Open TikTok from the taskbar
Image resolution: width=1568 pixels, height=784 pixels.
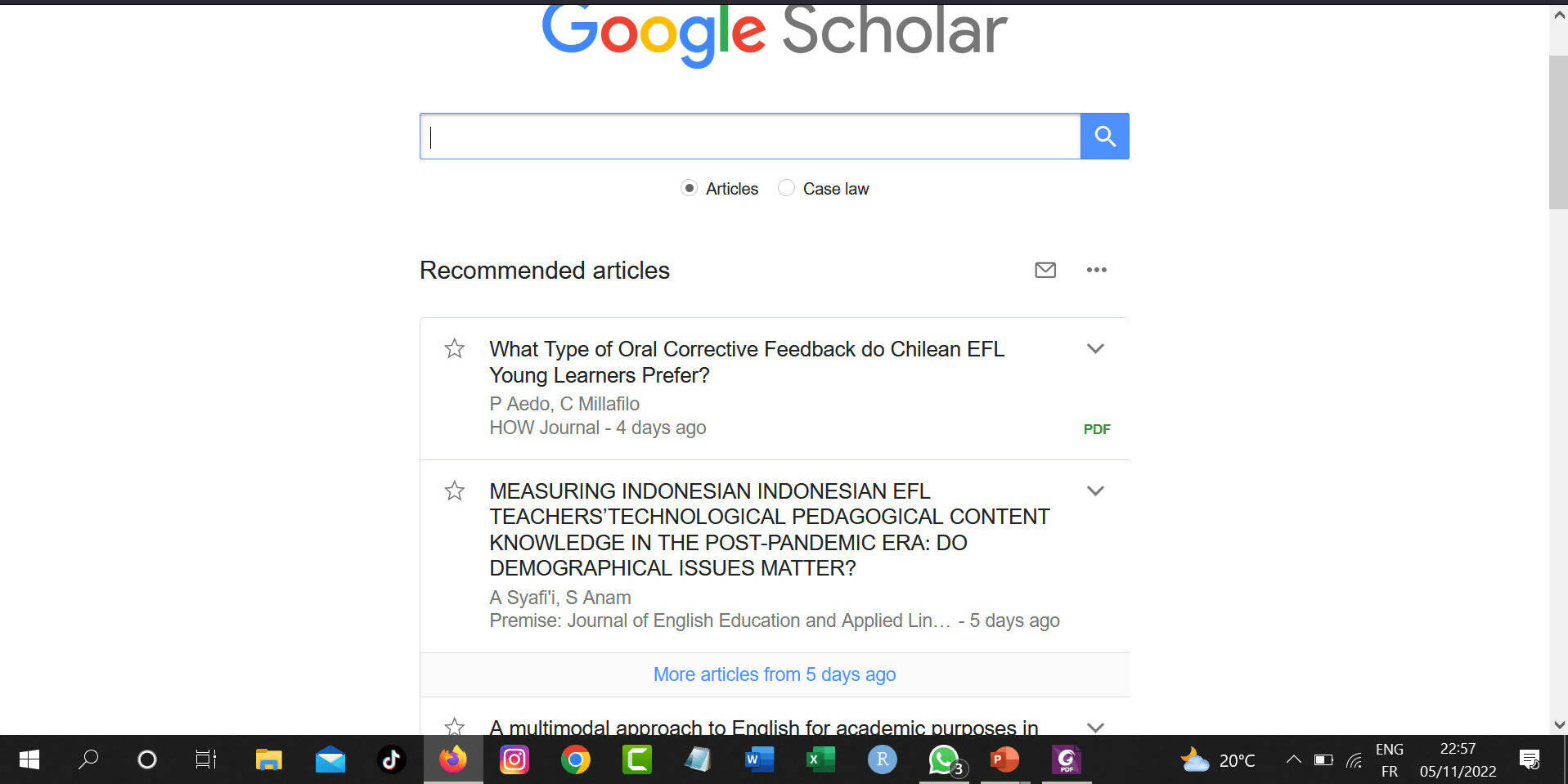[391, 759]
